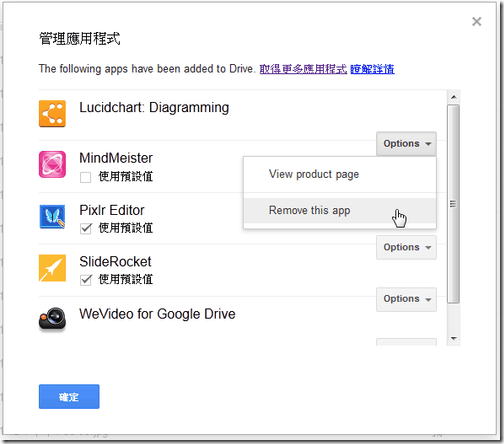Click the Pixlr Editor butterfly icon

coord(52,217)
